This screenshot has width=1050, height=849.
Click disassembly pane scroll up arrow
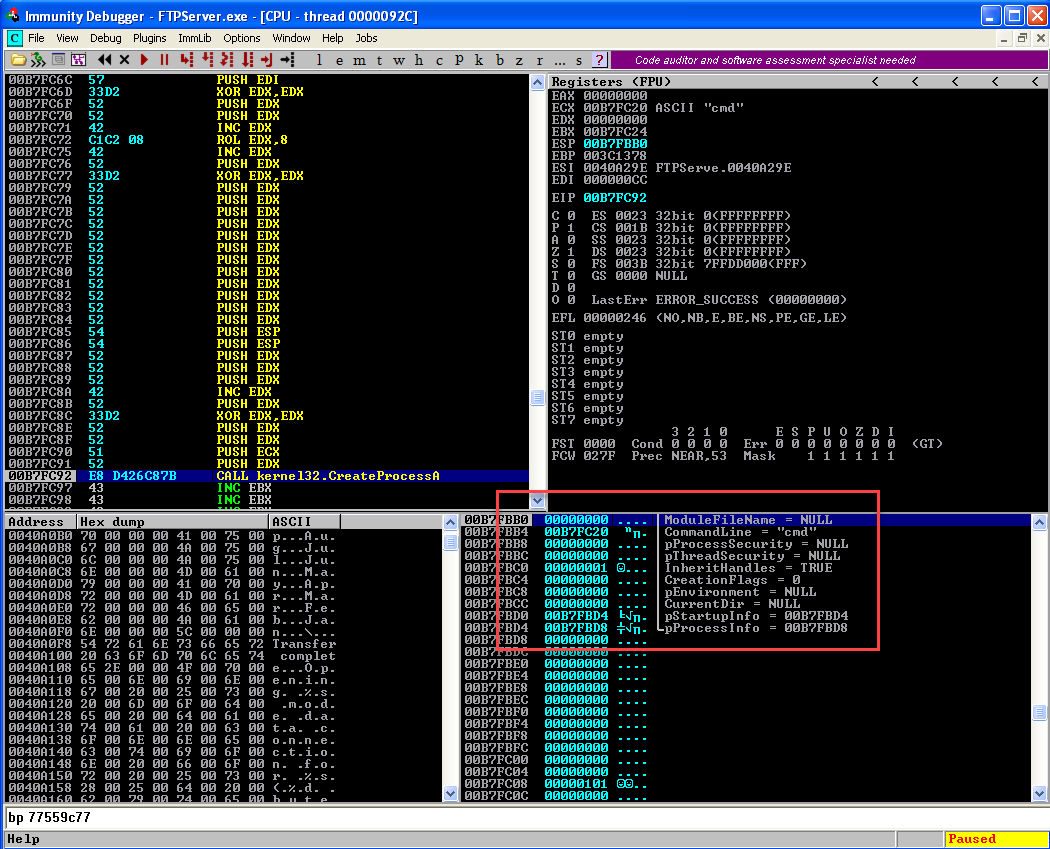[537, 82]
